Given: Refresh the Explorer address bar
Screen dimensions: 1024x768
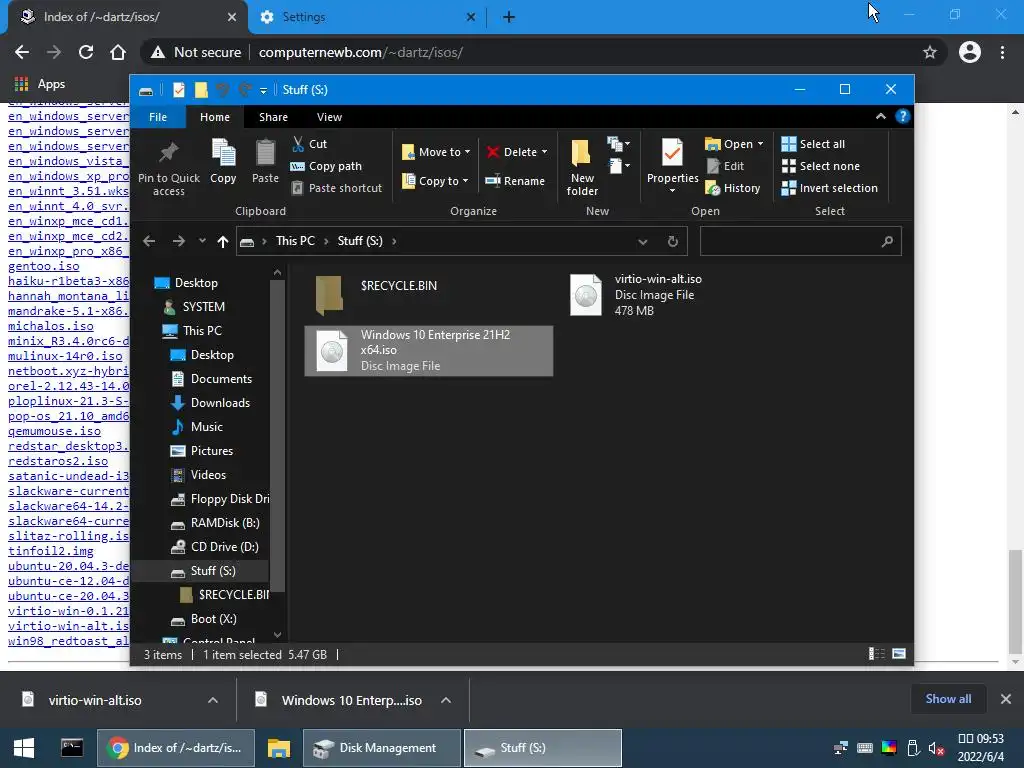Looking at the screenshot, I should 673,242.
